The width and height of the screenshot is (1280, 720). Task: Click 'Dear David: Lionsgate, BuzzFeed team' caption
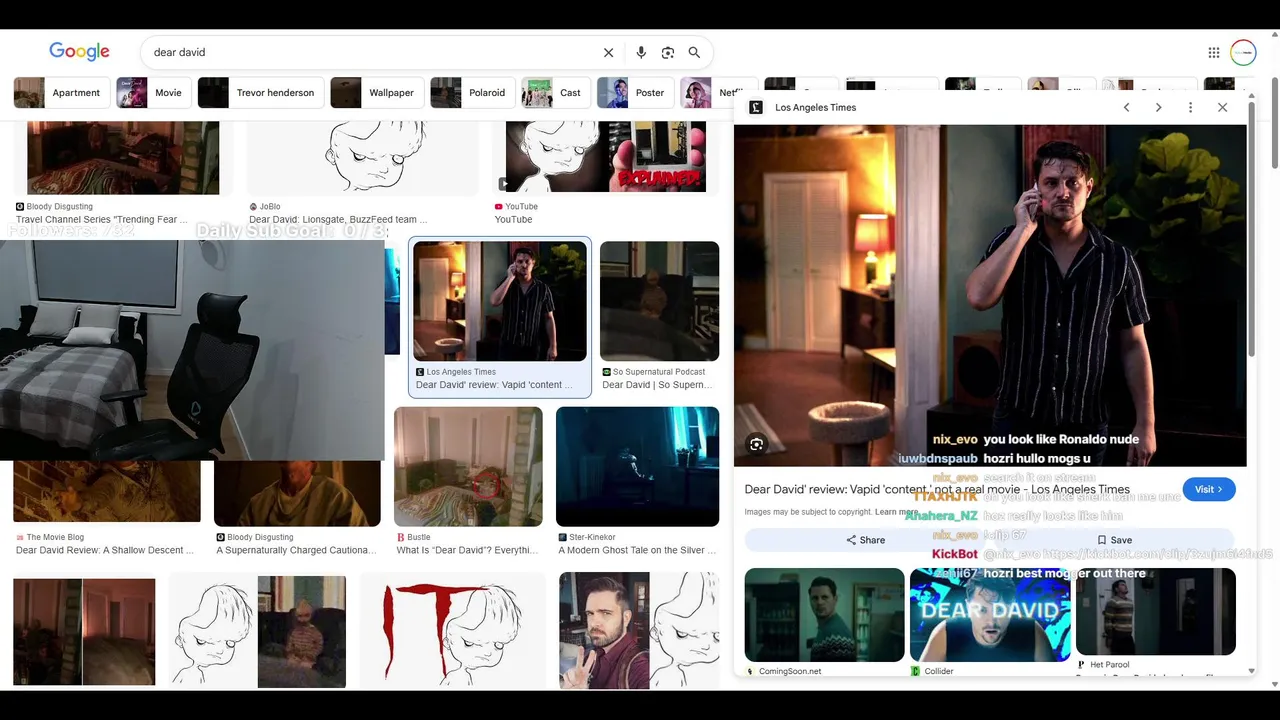(338, 219)
